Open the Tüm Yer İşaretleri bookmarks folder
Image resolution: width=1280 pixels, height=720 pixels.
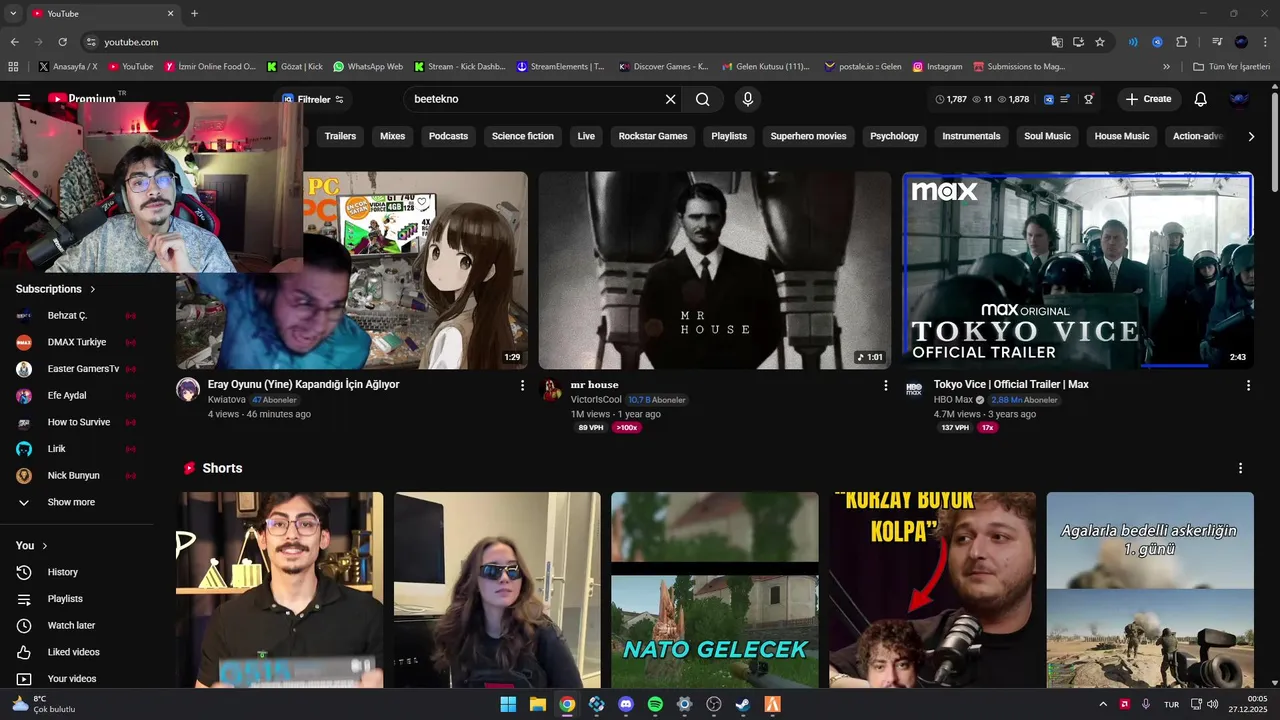[x=1232, y=67]
